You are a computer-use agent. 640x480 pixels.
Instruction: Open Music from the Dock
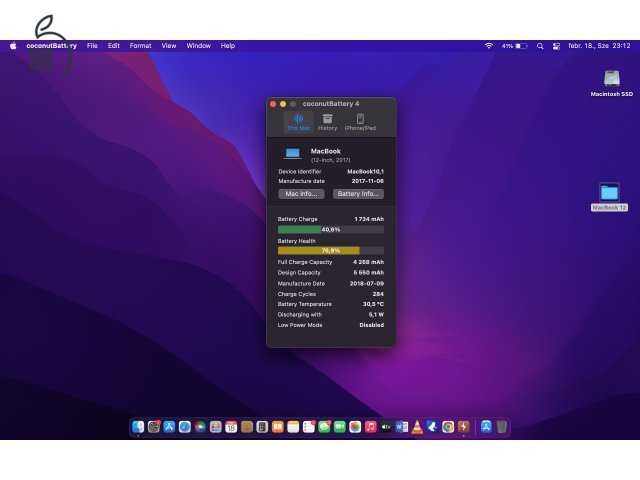pos(371,427)
